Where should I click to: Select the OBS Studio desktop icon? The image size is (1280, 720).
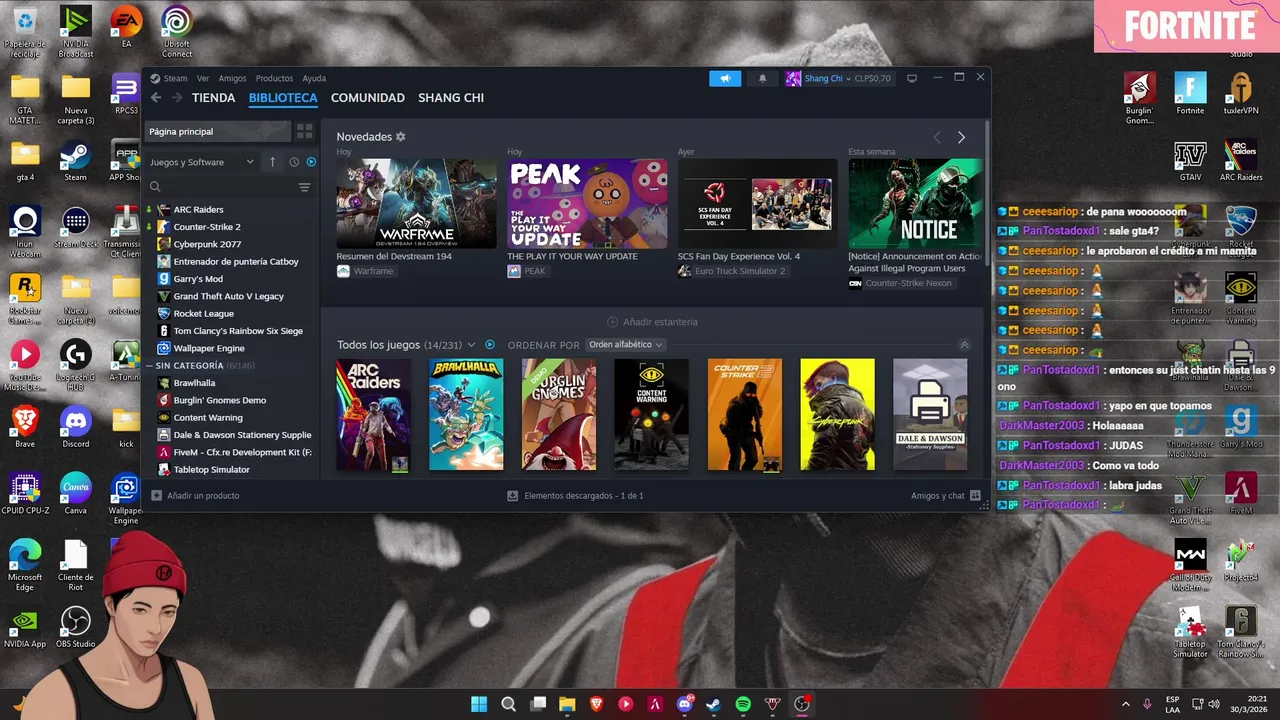pyautogui.click(x=75, y=627)
